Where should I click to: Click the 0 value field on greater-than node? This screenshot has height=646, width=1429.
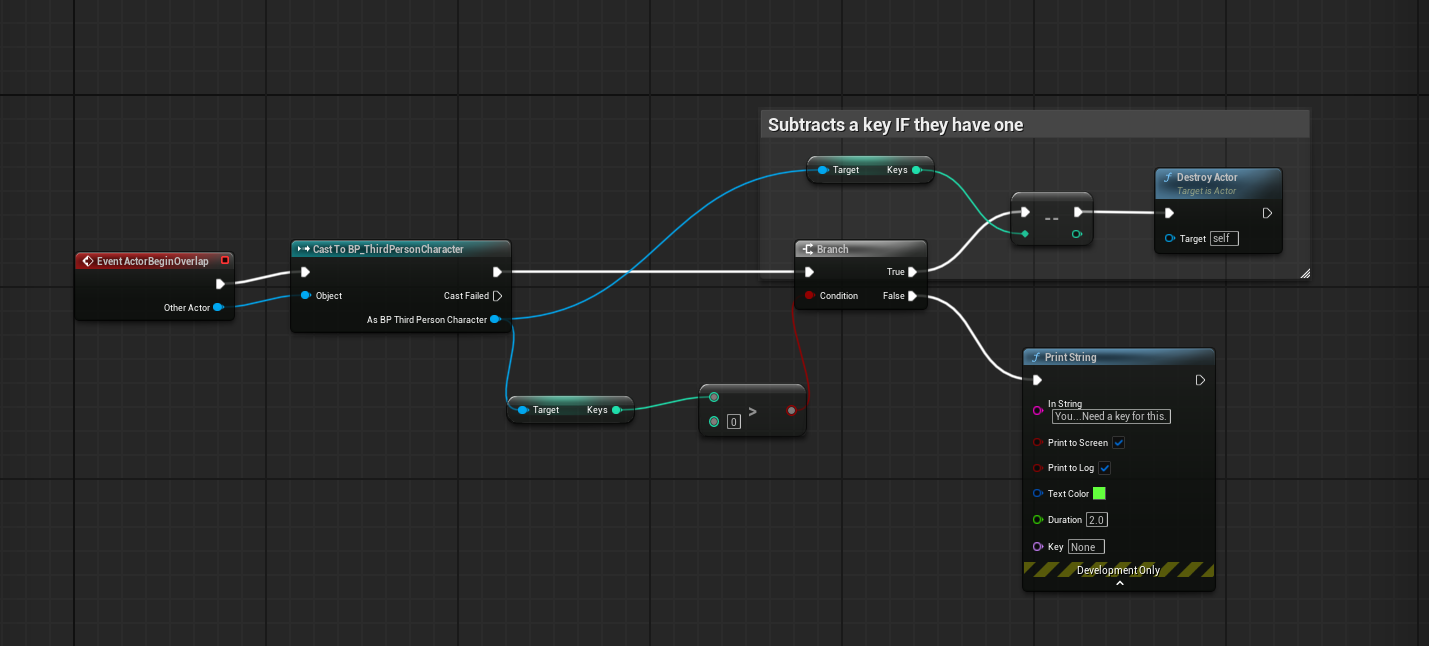tap(733, 422)
